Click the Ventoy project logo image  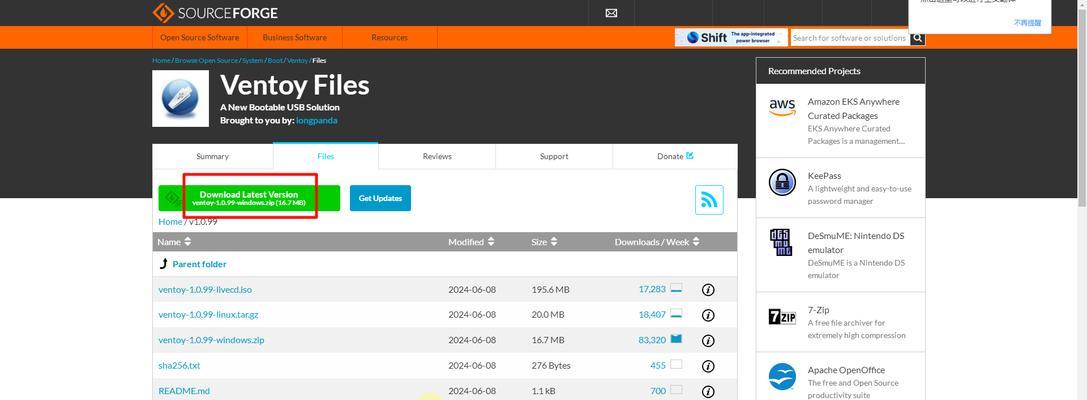tap(180, 98)
